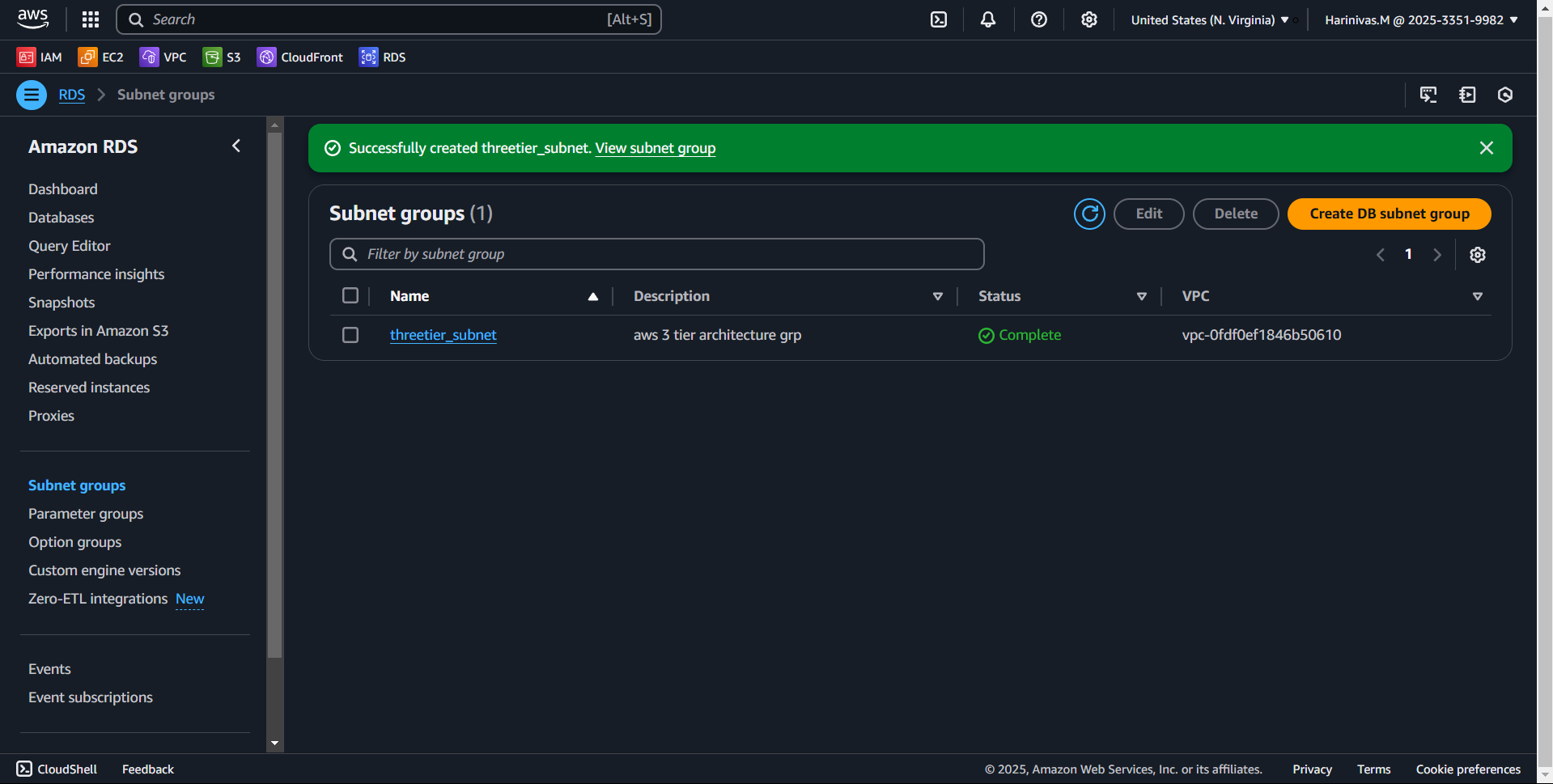Open Custom engine versions
The height and width of the screenshot is (784, 1553).
point(104,570)
